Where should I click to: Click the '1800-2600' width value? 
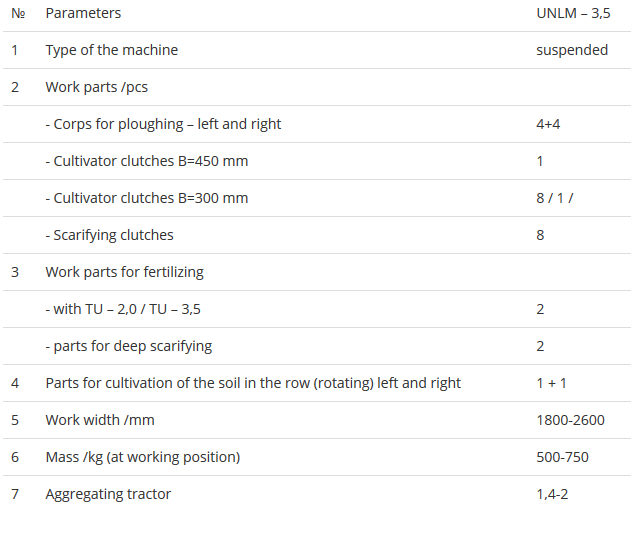[570, 420]
